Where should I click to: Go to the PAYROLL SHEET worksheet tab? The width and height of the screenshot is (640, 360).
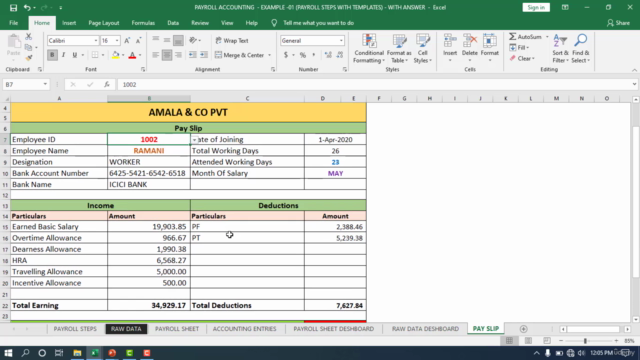tap(177, 329)
